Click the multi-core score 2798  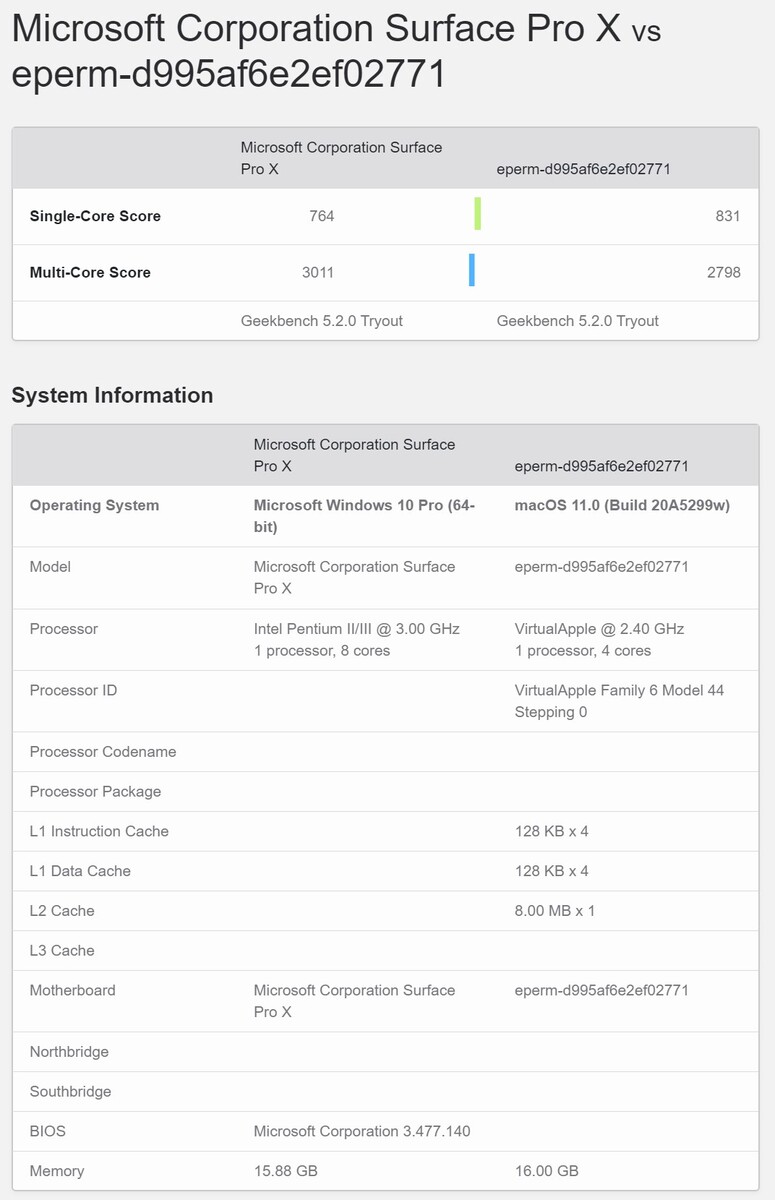[x=724, y=272]
